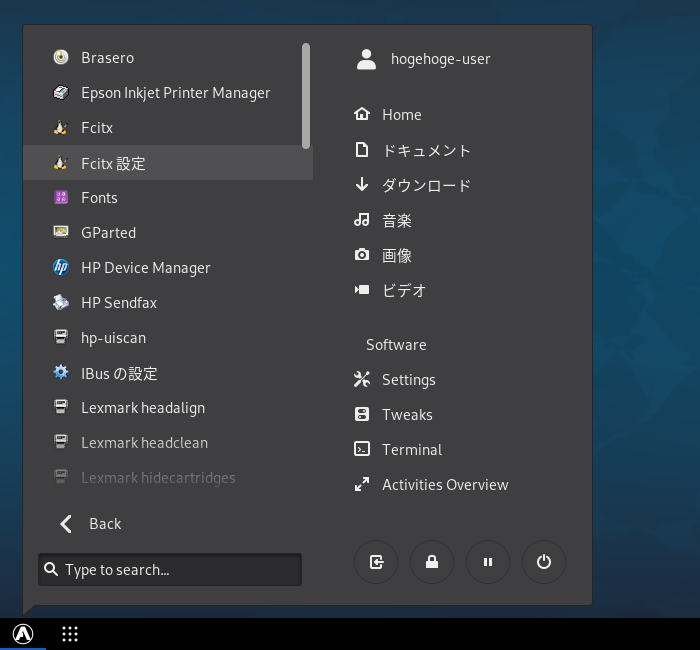
Task: Launch the Terminal label
Action: pyautogui.click(x=412, y=450)
